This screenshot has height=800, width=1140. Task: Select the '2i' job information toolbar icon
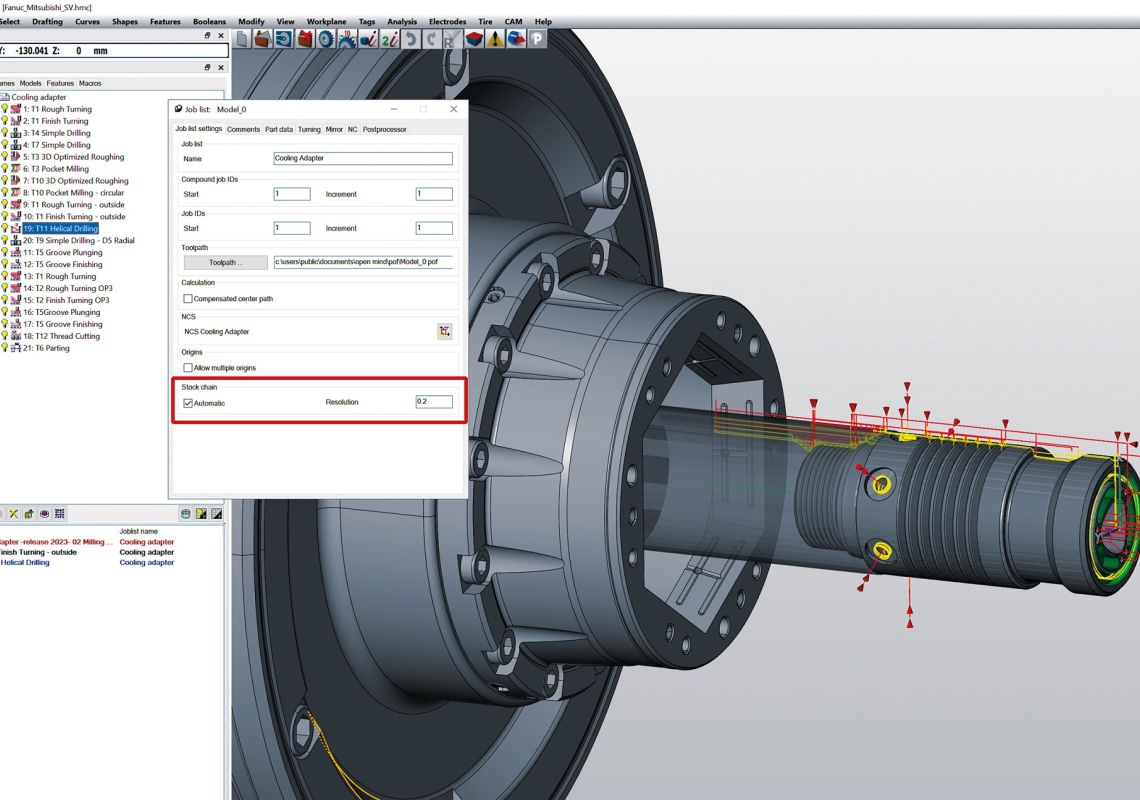(389, 38)
